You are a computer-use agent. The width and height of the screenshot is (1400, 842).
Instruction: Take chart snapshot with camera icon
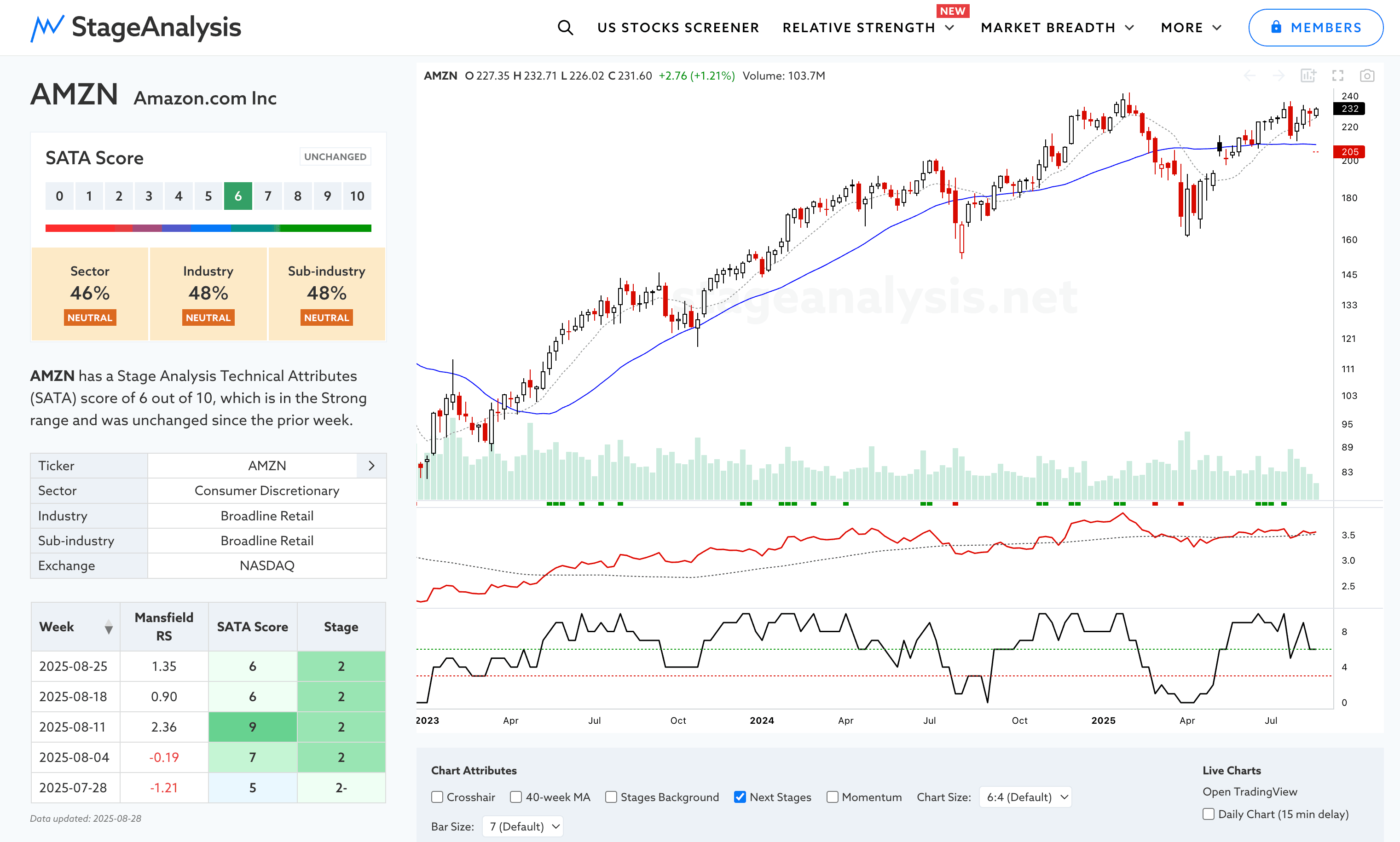(1367, 75)
